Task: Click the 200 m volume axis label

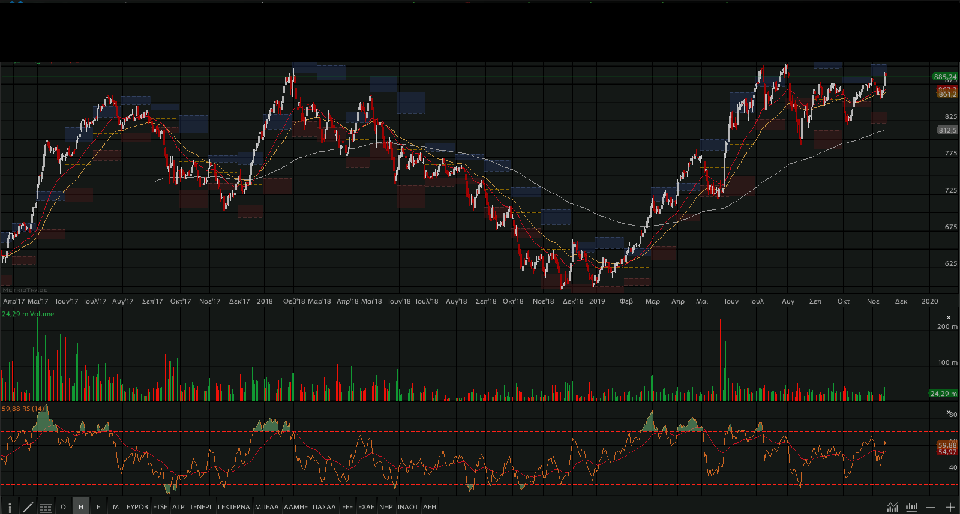Action: [945, 327]
